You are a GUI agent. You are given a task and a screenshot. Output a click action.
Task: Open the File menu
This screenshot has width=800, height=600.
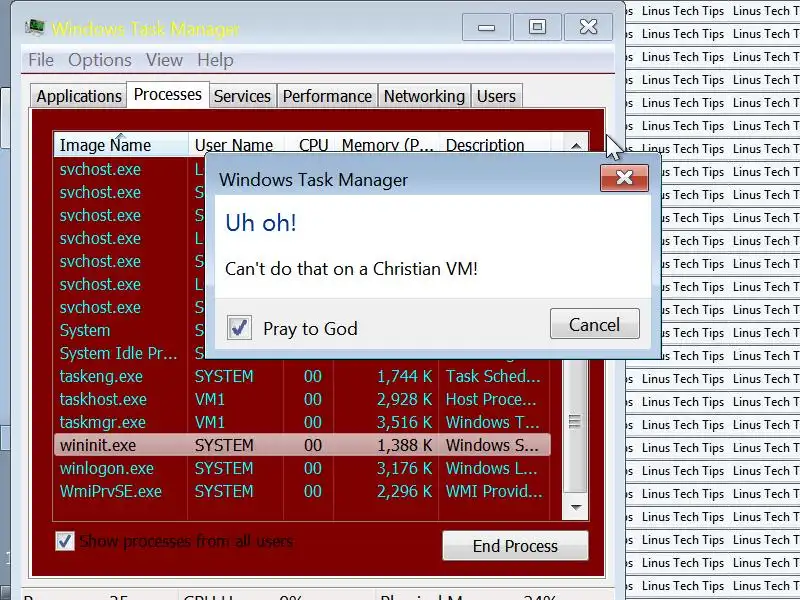click(41, 60)
